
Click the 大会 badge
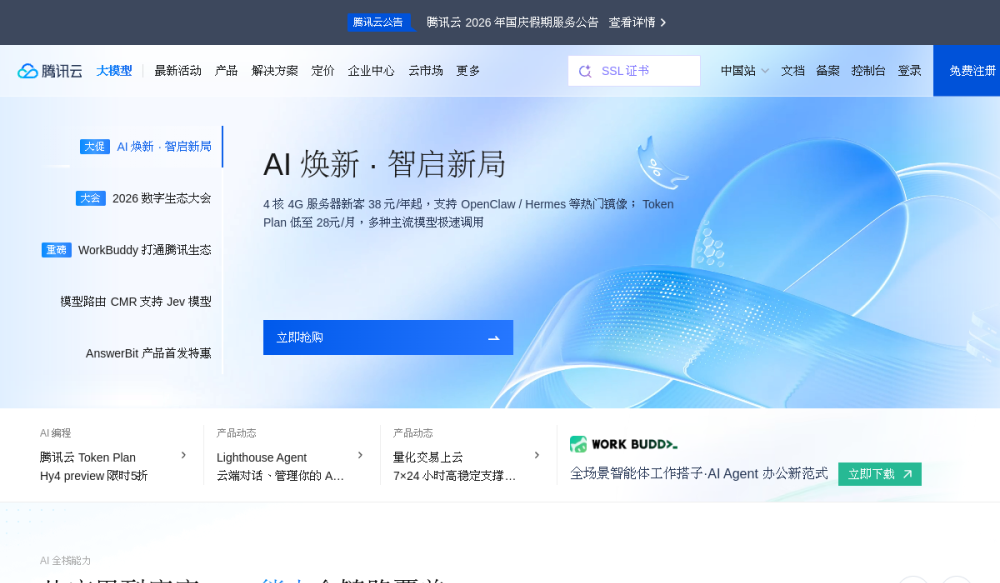pos(91,198)
